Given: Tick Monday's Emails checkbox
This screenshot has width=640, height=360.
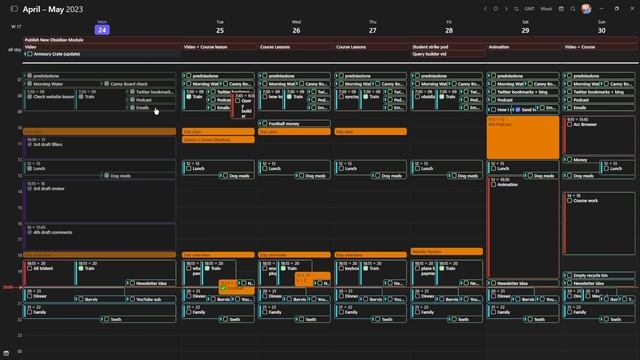Looking at the screenshot, I should [132, 108].
